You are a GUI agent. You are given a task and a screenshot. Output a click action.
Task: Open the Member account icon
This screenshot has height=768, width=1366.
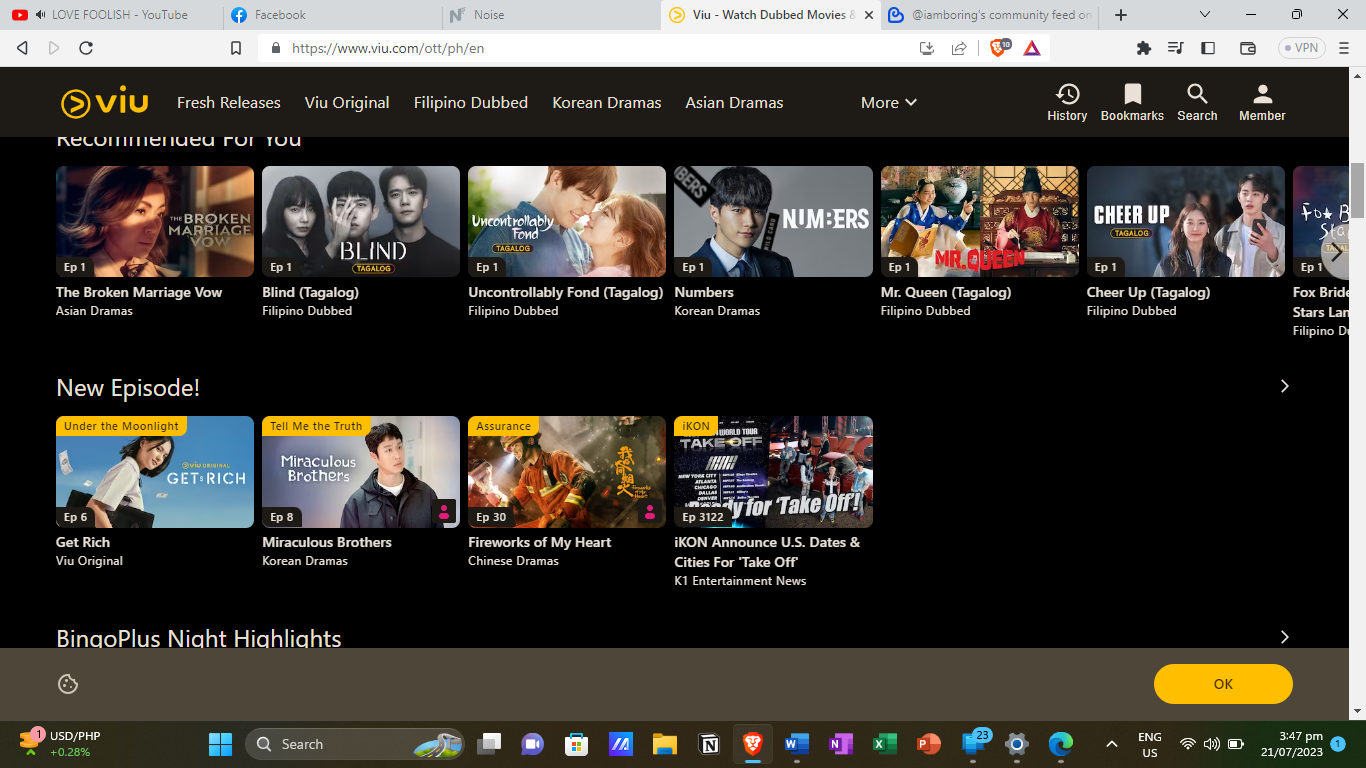(x=1262, y=95)
